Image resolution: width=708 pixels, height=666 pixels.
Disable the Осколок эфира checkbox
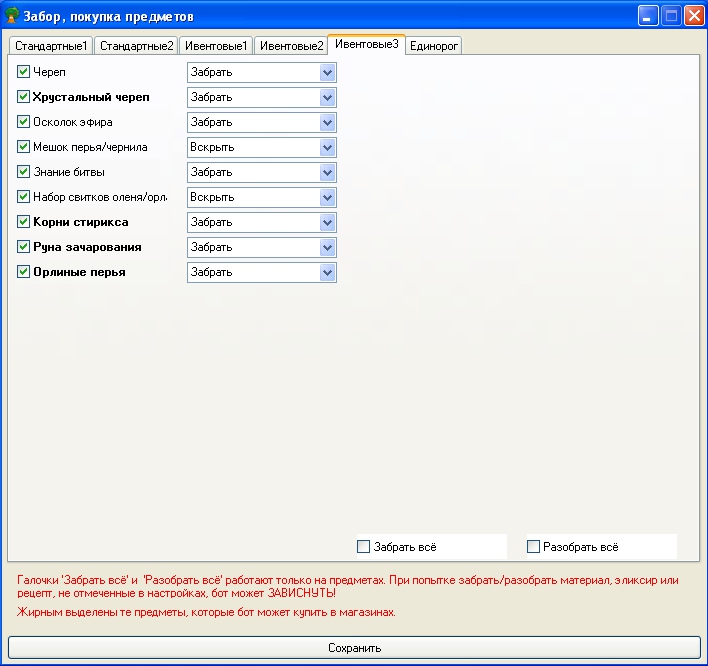(24, 122)
